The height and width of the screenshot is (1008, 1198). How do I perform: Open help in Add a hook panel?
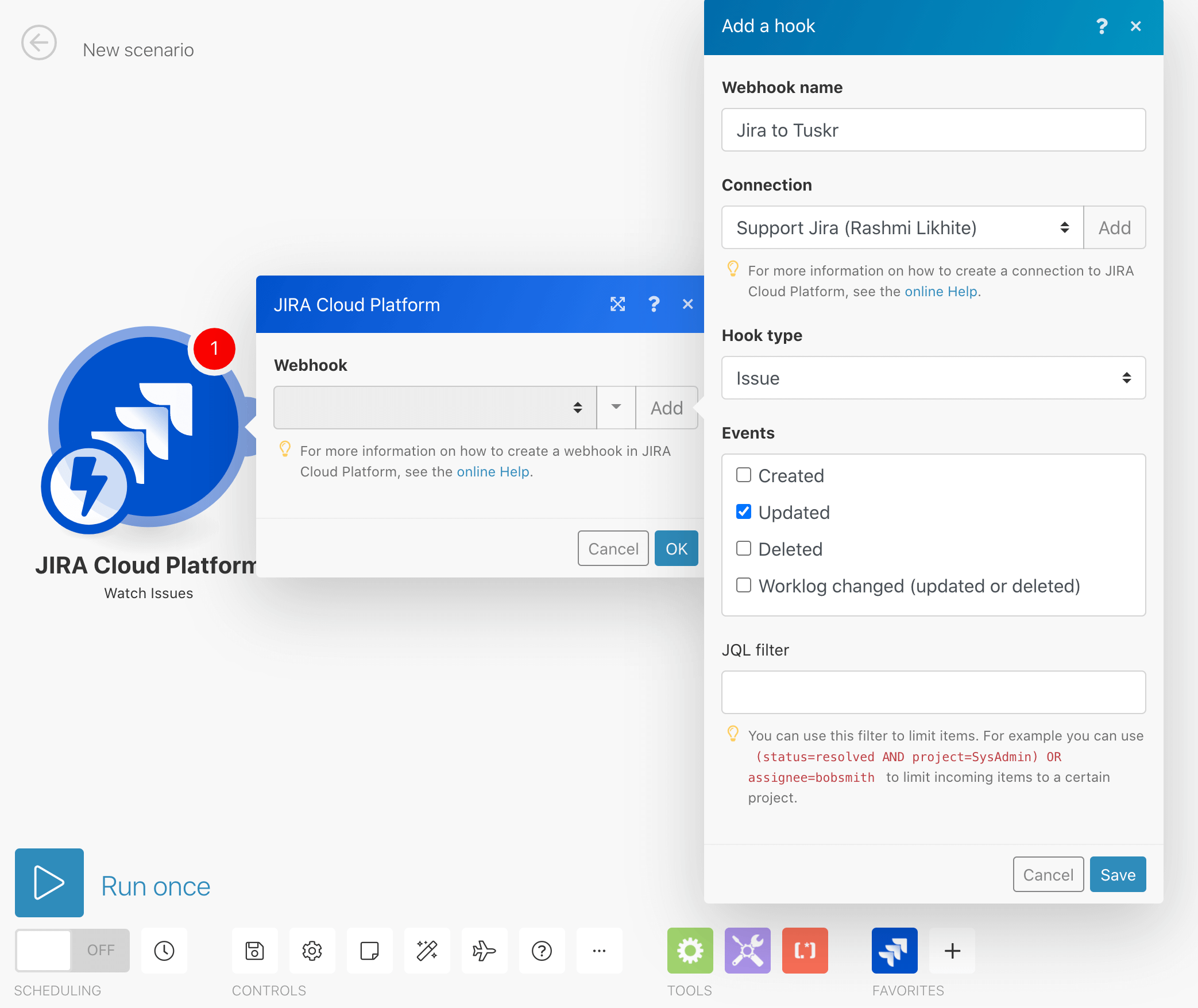tap(1102, 26)
